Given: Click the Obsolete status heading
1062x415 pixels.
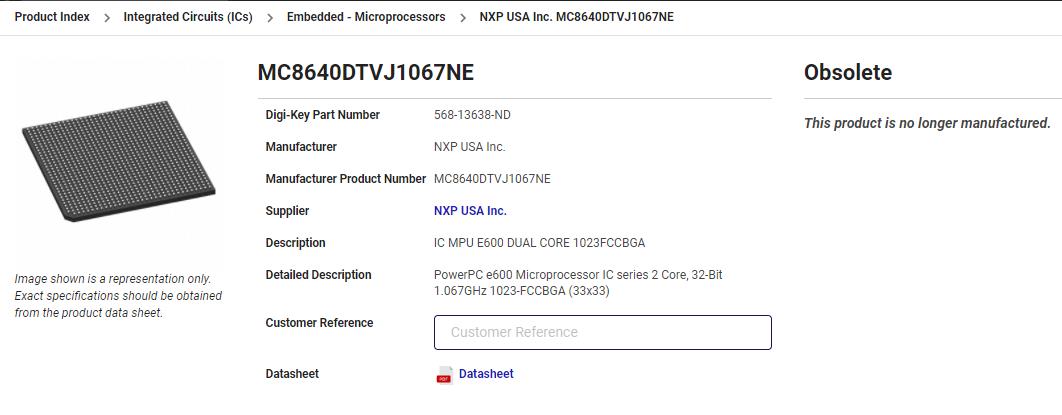Looking at the screenshot, I should tap(848, 72).
